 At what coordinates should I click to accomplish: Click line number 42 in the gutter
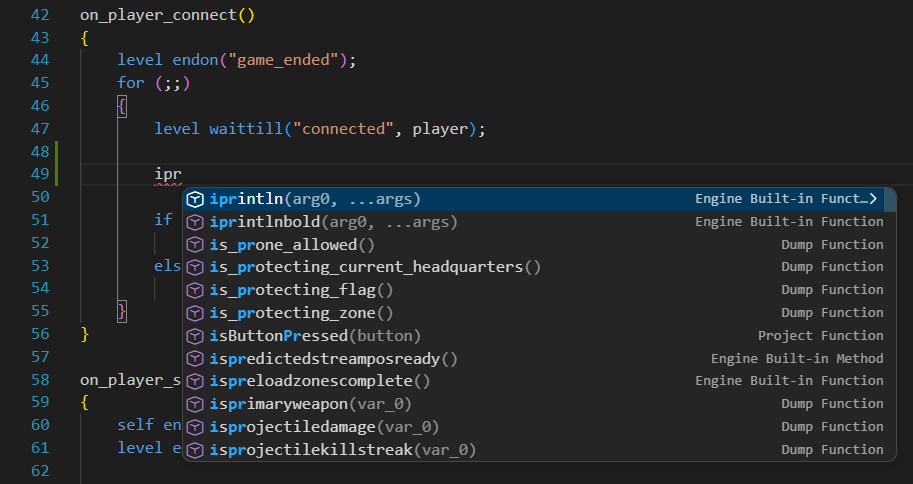click(40, 15)
